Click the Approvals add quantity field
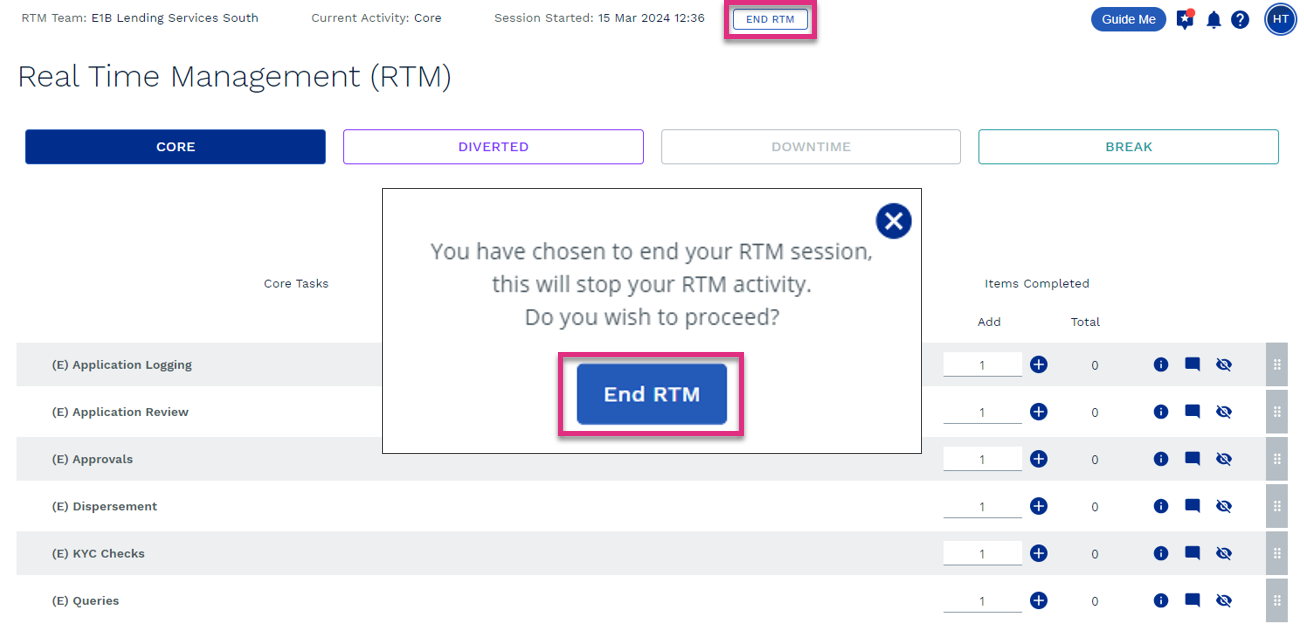Viewport: 1304px width, 642px height. (x=982, y=459)
